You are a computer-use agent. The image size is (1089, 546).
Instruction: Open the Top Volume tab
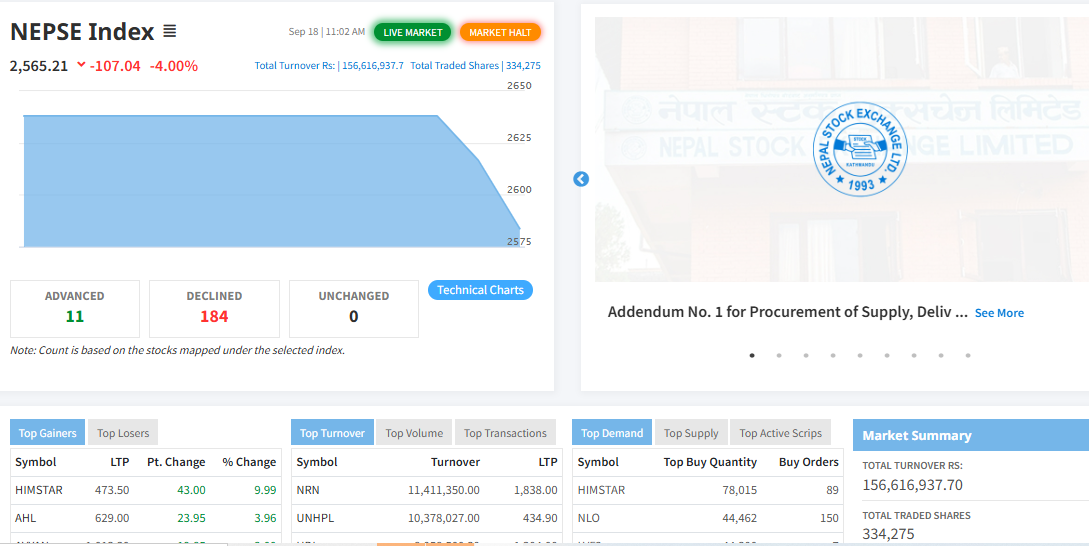click(x=414, y=433)
